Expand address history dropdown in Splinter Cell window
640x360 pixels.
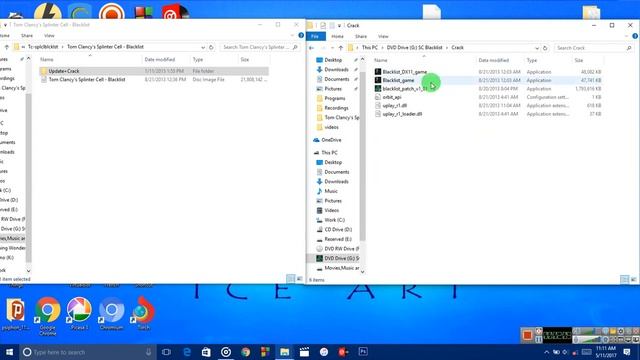point(203,47)
